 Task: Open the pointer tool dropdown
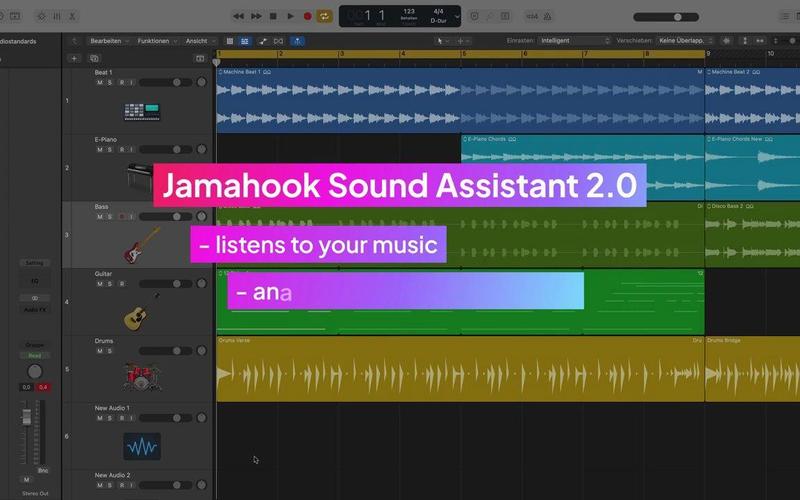tap(442, 41)
